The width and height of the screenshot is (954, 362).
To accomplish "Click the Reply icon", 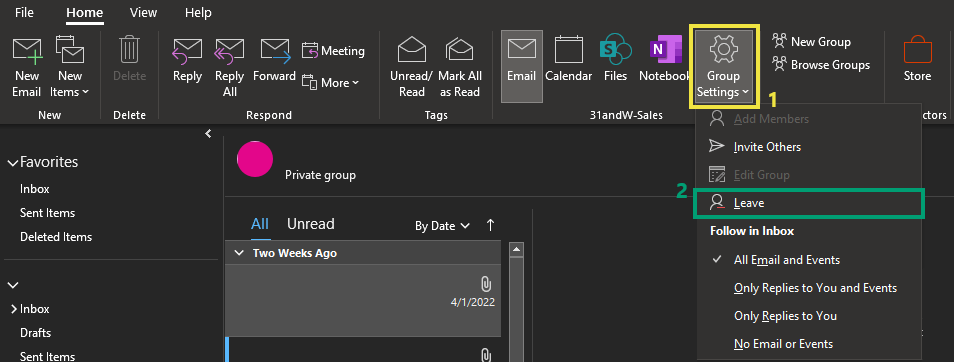I will tap(187, 52).
